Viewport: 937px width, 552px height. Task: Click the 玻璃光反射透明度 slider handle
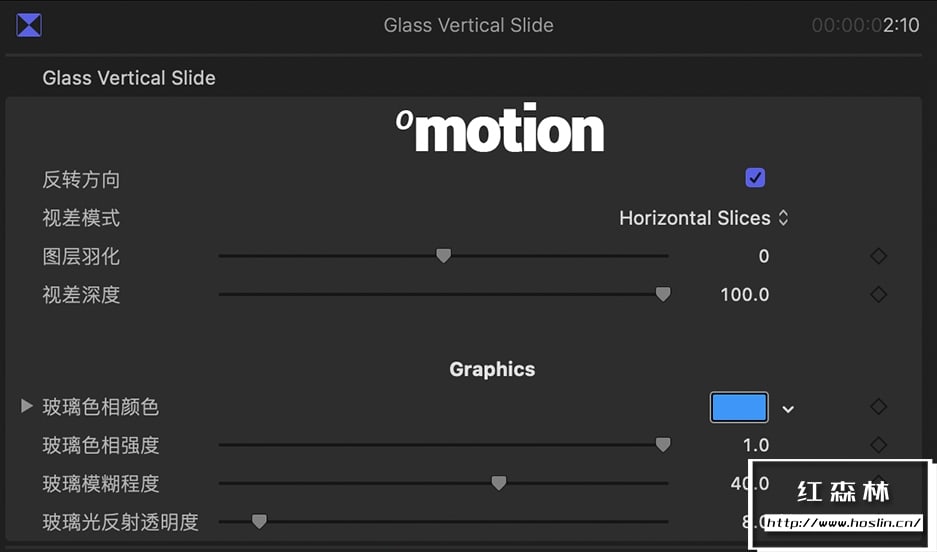[x=259, y=521]
